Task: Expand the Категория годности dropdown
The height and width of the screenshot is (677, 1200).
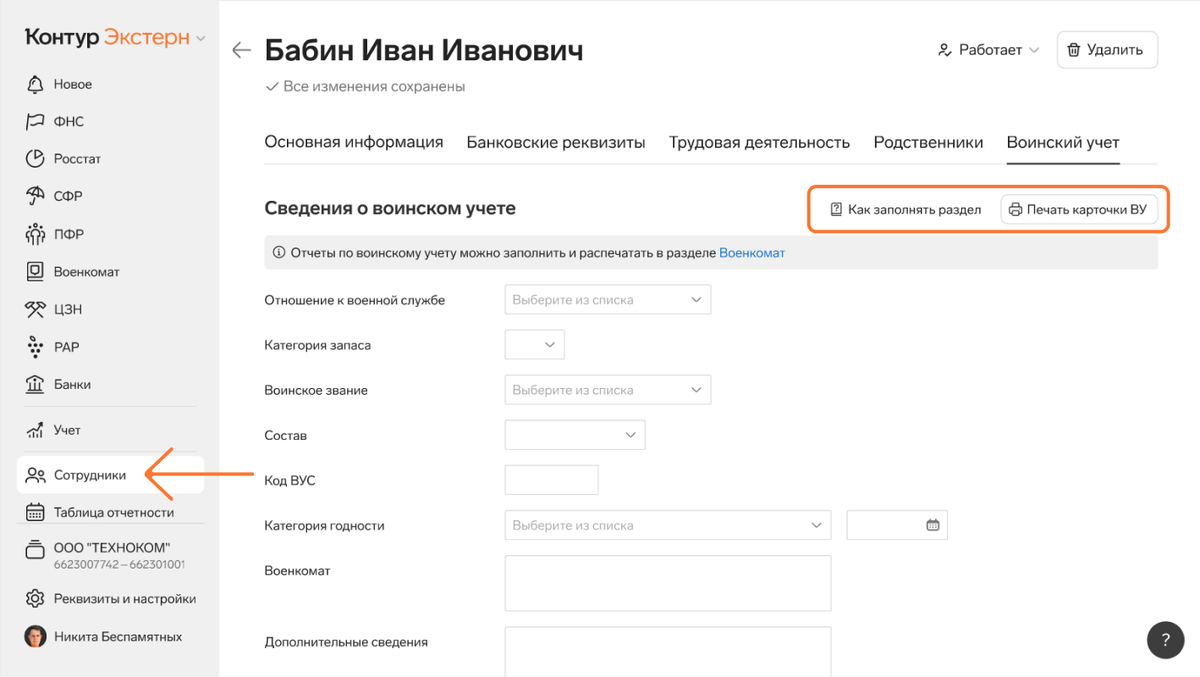Action: pyautogui.click(x=668, y=525)
